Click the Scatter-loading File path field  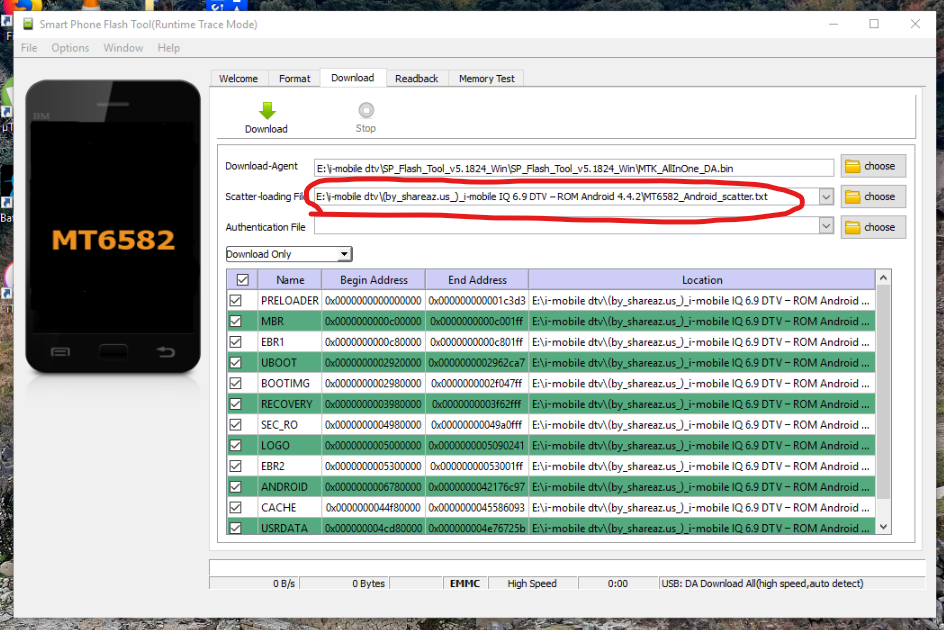[x=566, y=196]
